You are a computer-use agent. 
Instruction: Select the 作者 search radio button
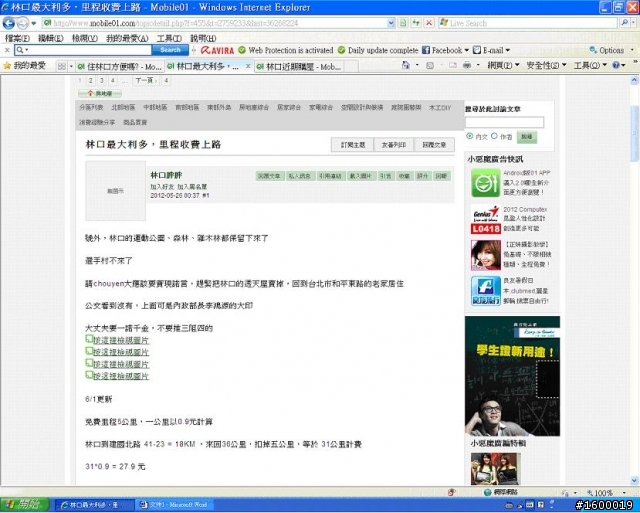pyautogui.click(x=494, y=136)
